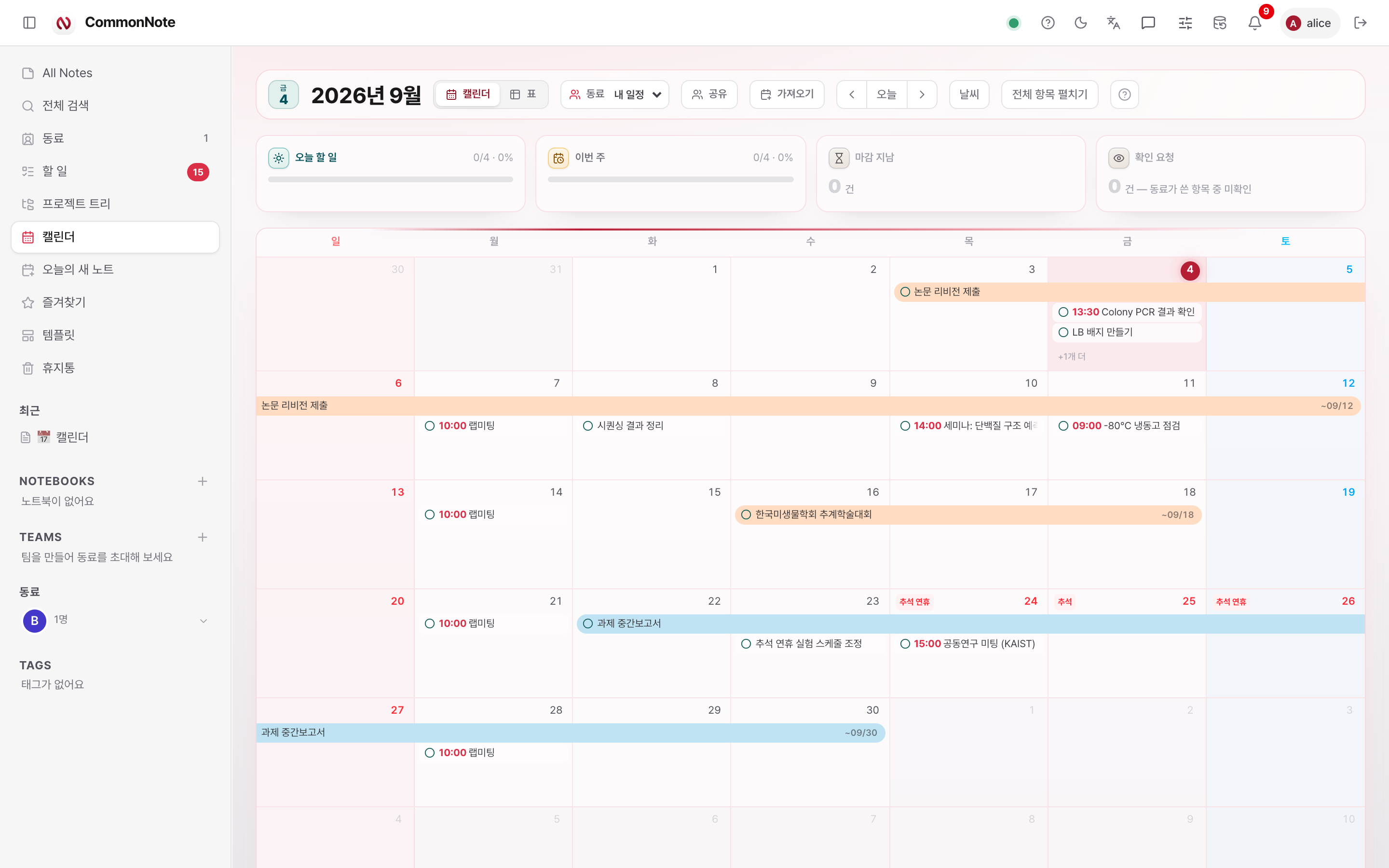Check off 09:00 -80°C 냉동고 점검
The width and height of the screenshot is (1389, 868).
[1063, 425]
